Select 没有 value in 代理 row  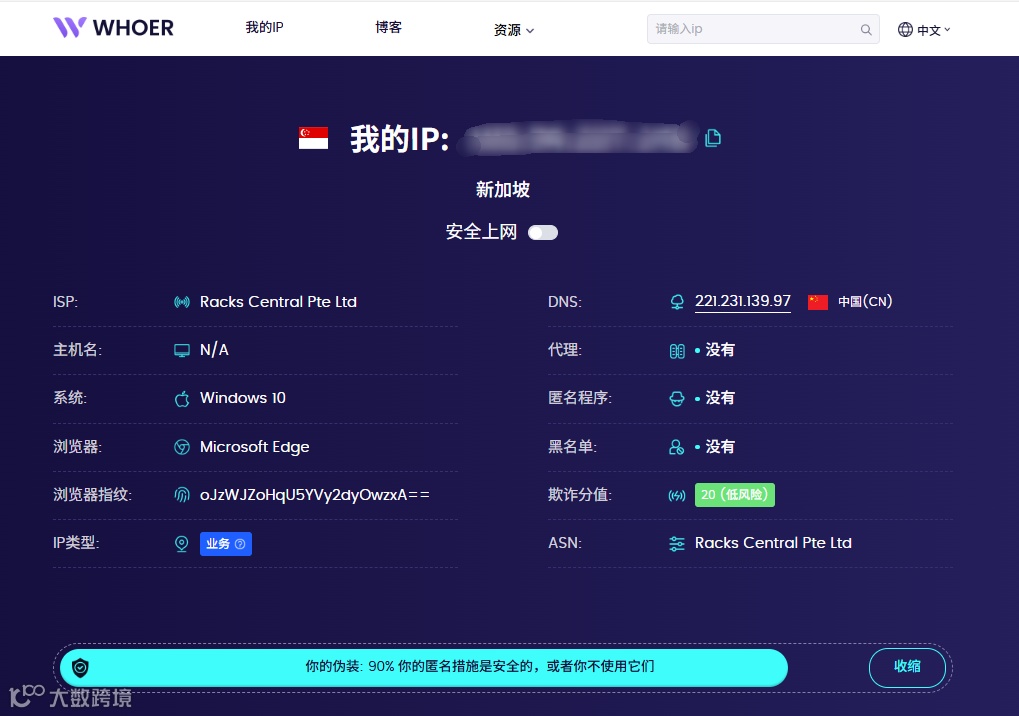(720, 350)
